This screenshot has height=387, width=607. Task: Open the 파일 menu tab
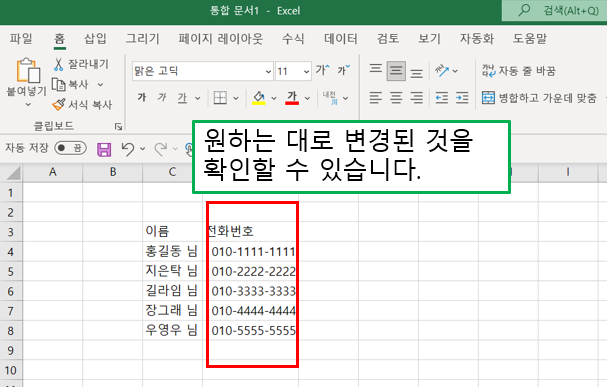coord(21,38)
